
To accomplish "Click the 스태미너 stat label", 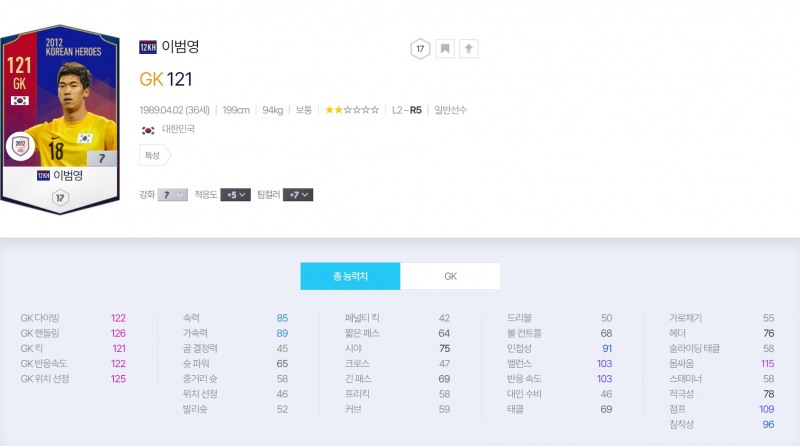I will click(686, 379).
